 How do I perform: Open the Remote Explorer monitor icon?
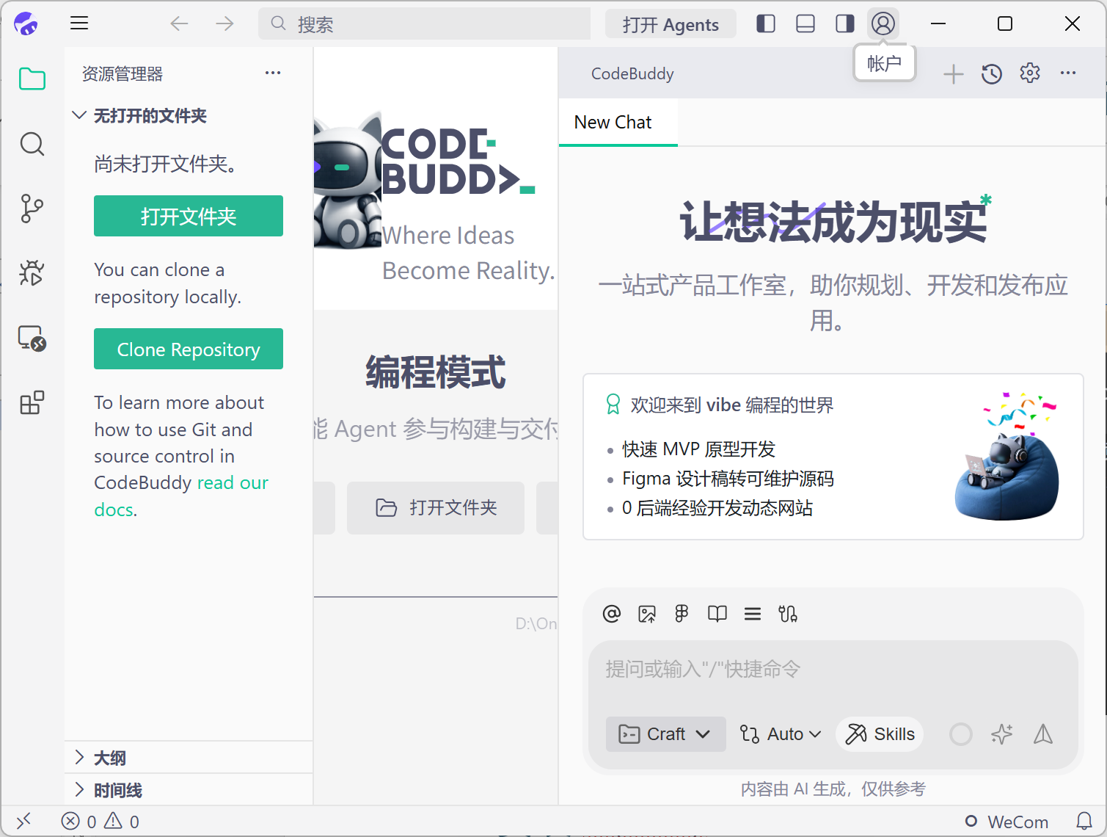coord(32,338)
